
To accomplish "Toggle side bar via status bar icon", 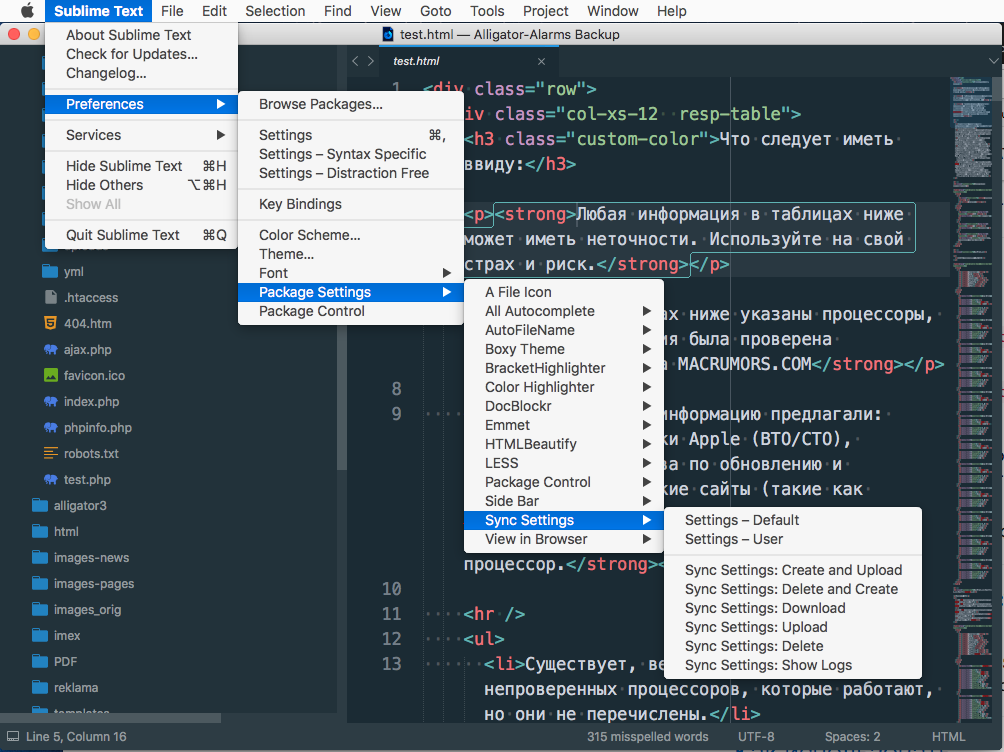I will pyautogui.click(x=13, y=737).
